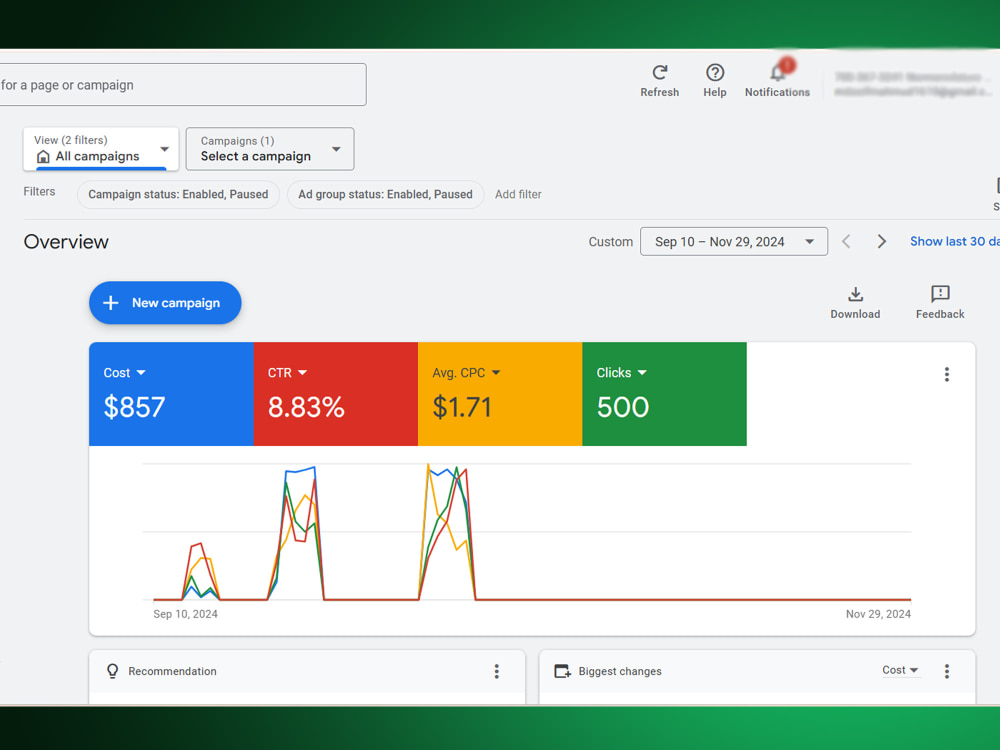Click the Custom date label
The height and width of the screenshot is (750, 1000).
[x=610, y=242]
